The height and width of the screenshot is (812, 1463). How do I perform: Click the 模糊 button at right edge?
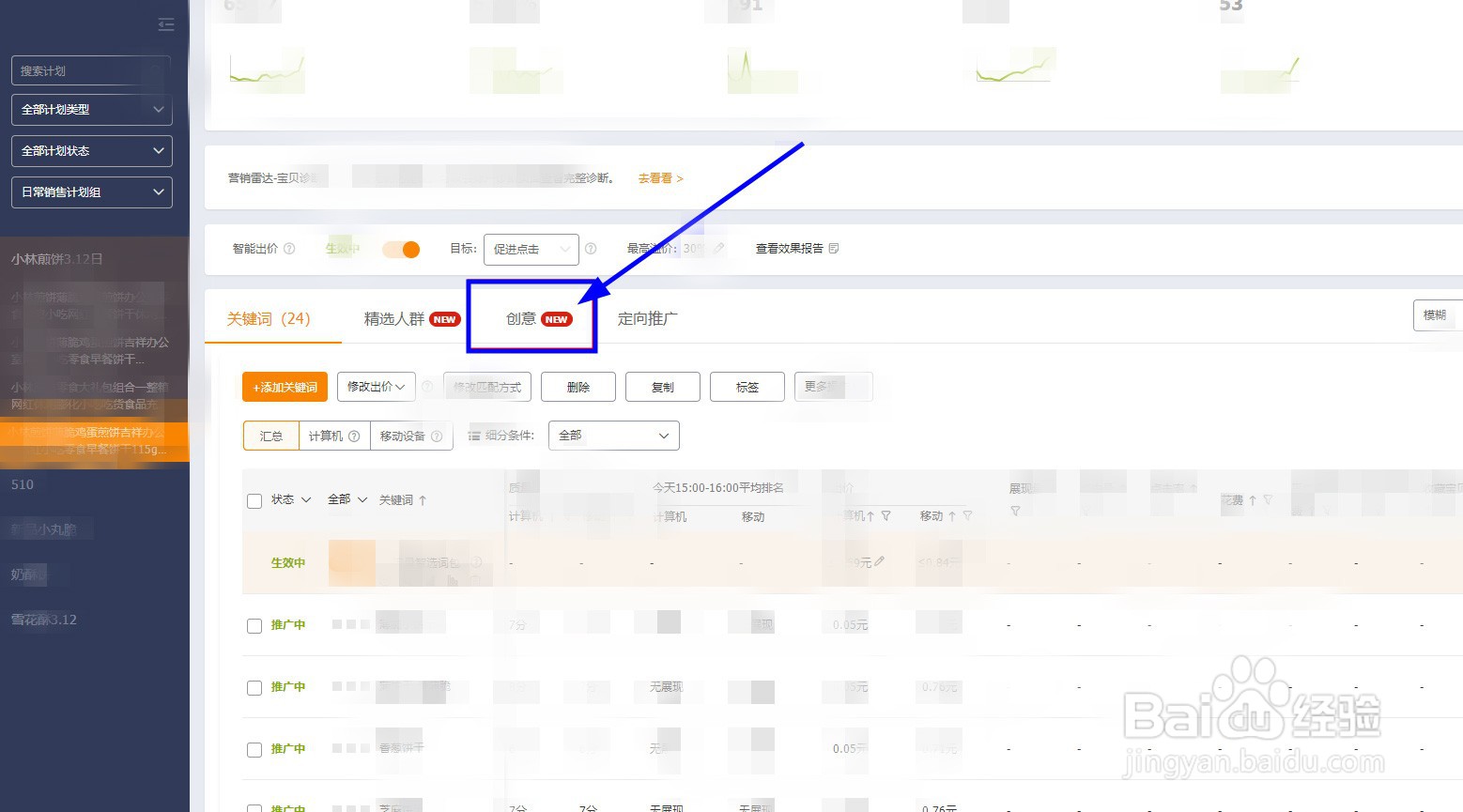point(1438,315)
